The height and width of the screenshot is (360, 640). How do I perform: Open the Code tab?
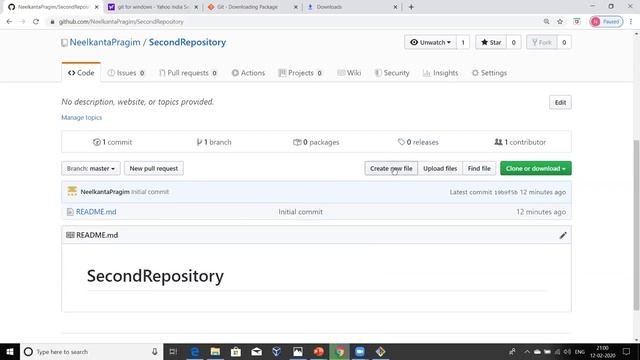81,73
